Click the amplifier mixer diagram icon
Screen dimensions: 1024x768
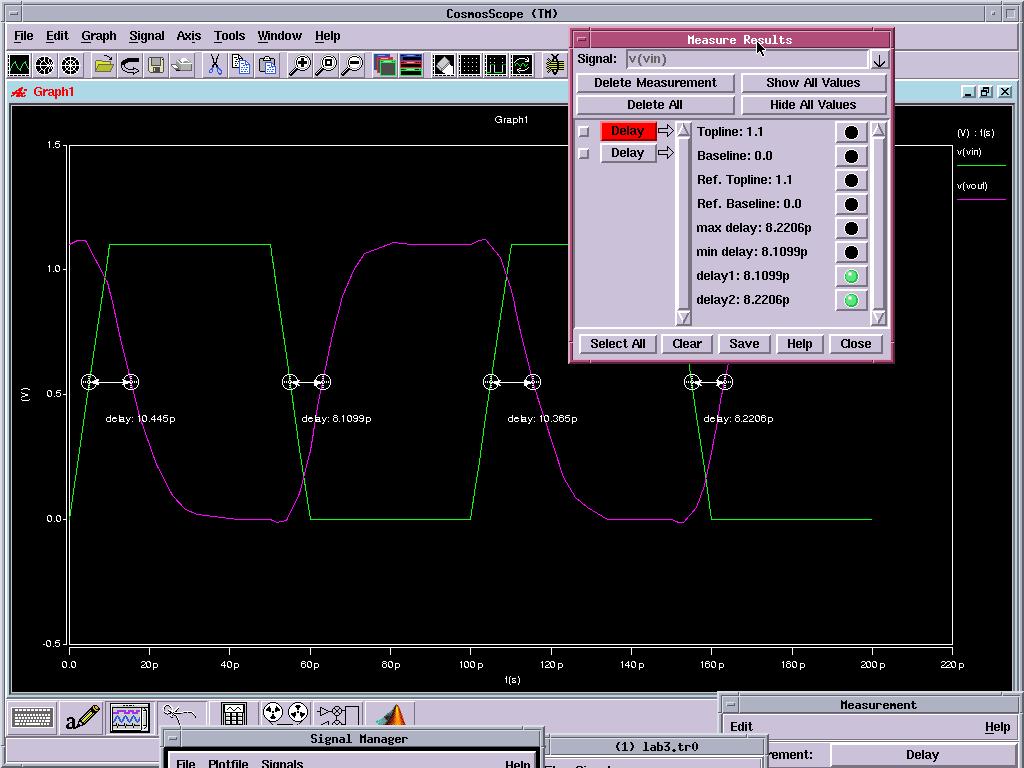(338, 714)
